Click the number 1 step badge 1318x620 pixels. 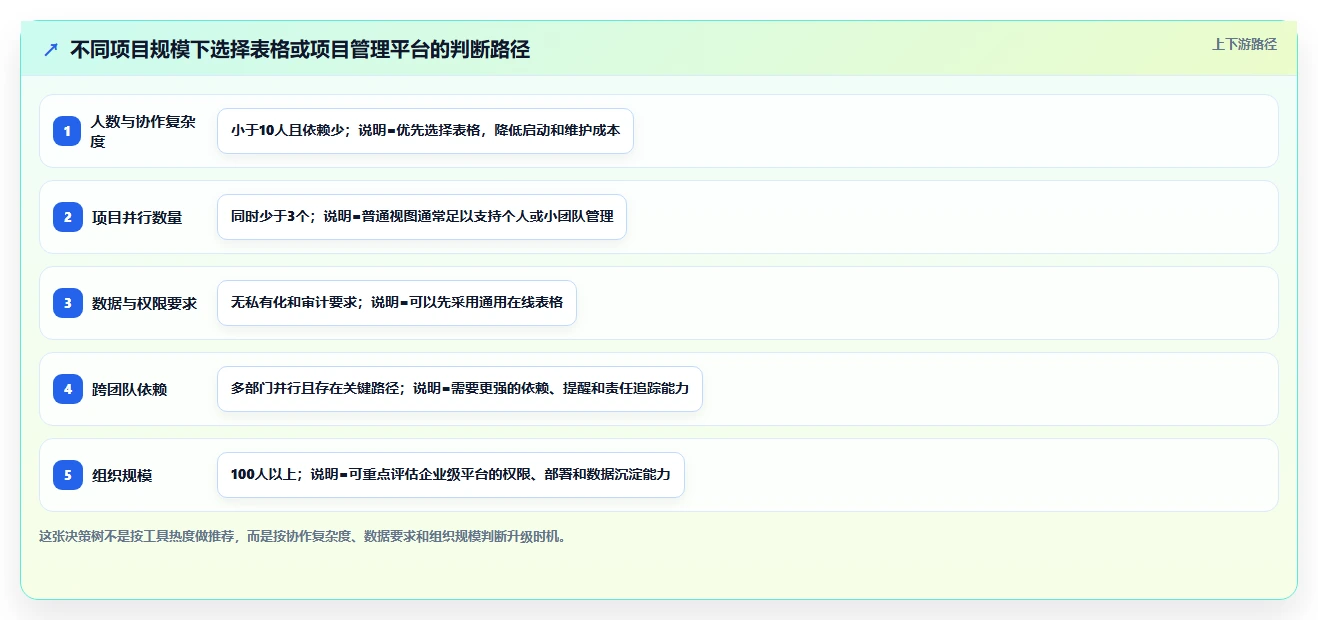tap(68, 131)
